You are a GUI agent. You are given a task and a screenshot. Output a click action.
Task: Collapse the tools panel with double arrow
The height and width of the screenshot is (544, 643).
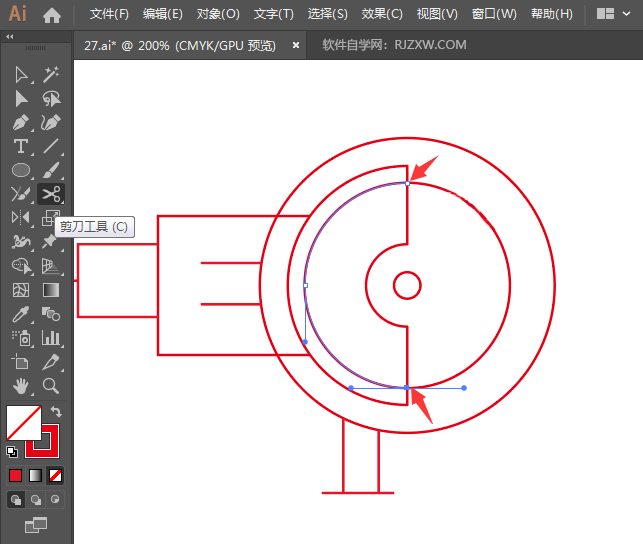(11, 37)
